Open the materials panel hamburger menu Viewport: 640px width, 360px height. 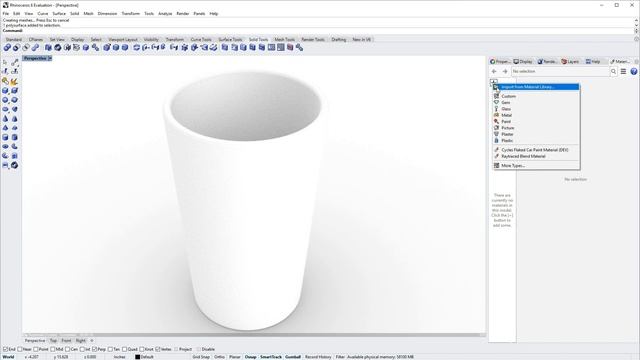(623, 71)
